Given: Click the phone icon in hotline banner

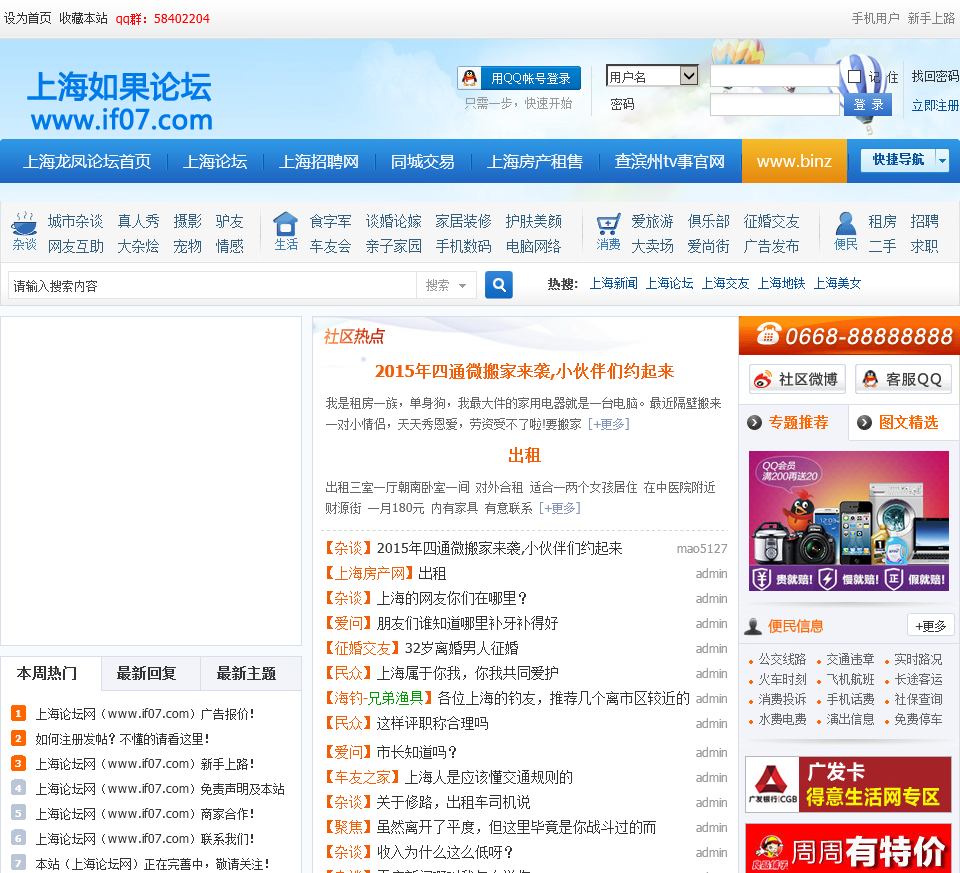Looking at the screenshot, I should point(768,334).
